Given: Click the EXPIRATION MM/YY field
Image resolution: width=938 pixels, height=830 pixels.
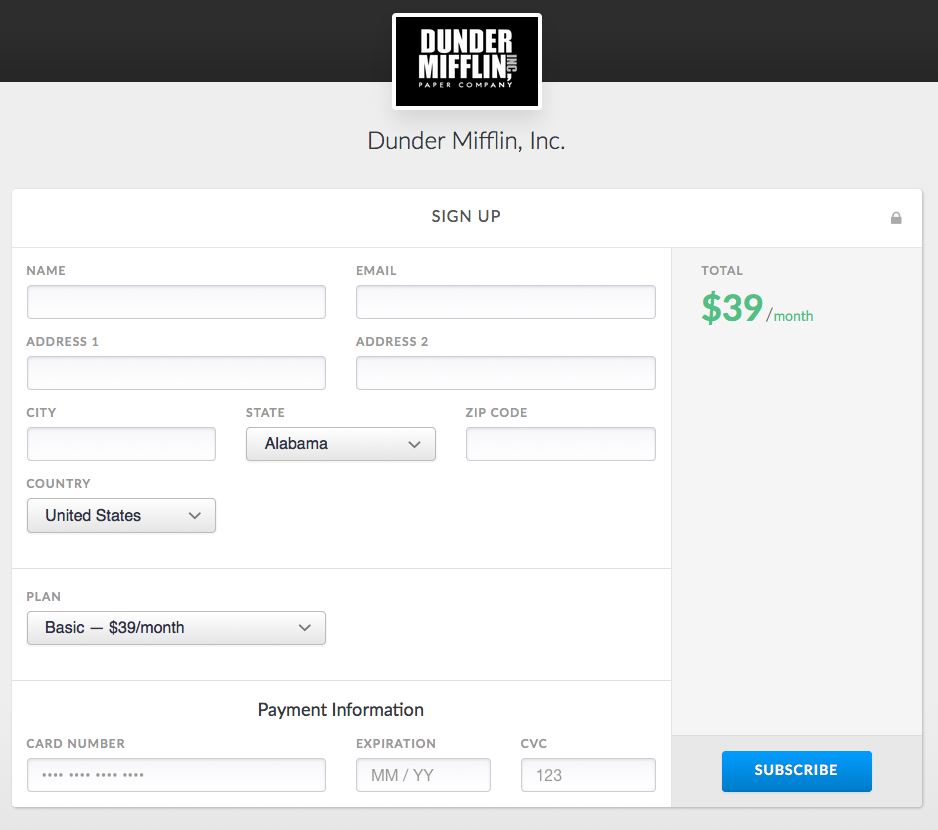Looking at the screenshot, I should coord(423,775).
